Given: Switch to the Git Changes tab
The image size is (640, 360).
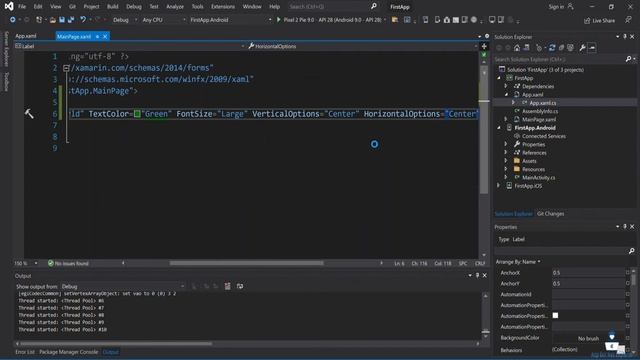Looking at the screenshot, I should point(550,213).
